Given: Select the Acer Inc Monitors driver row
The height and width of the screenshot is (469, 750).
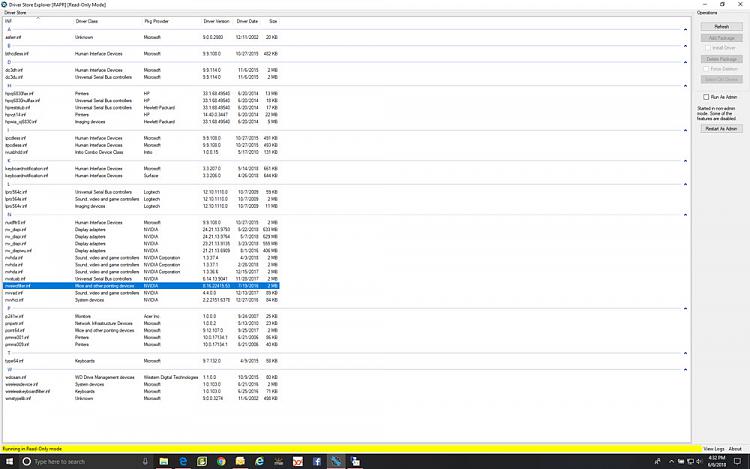Looking at the screenshot, I should coord(141,316).
